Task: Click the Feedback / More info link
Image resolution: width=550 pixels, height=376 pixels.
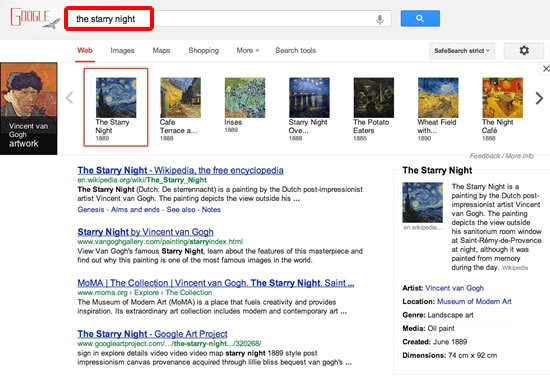Action: pyautogui.click(x=502, y=156)
